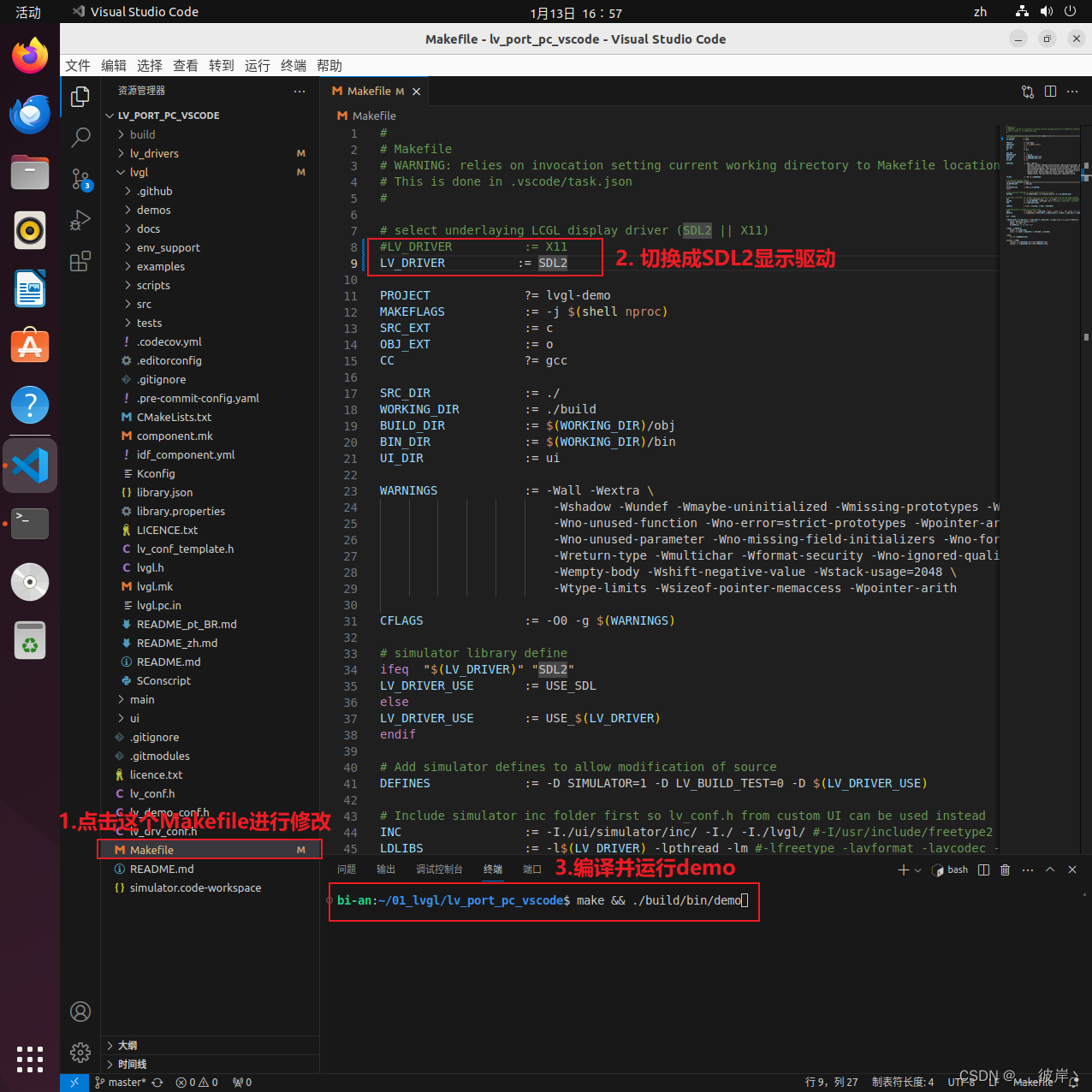Expand the lv_drivers folder
1092x1092 pixels.
tap(154, 153)
